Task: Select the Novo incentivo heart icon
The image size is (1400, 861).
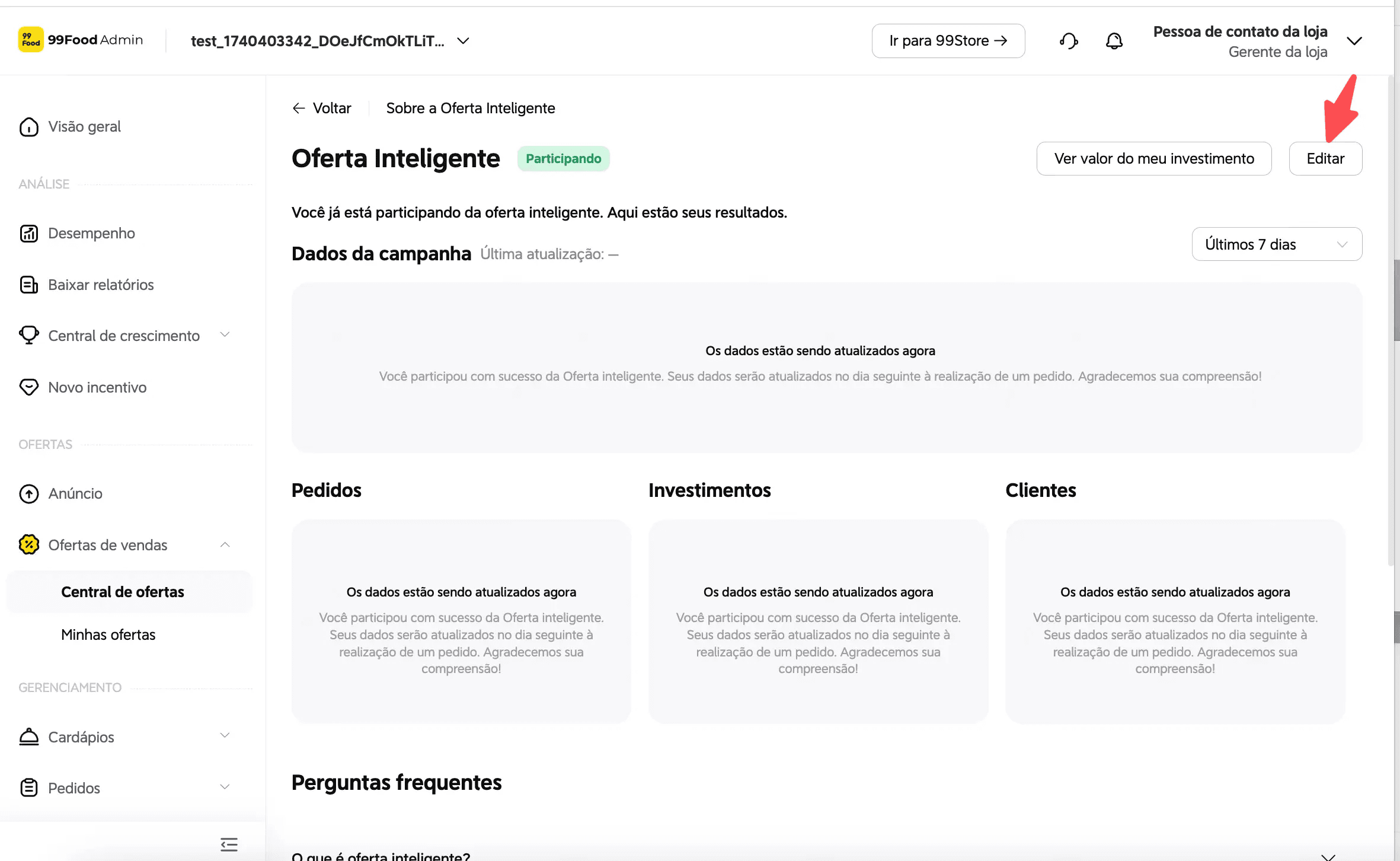Action: coord(28,387)
